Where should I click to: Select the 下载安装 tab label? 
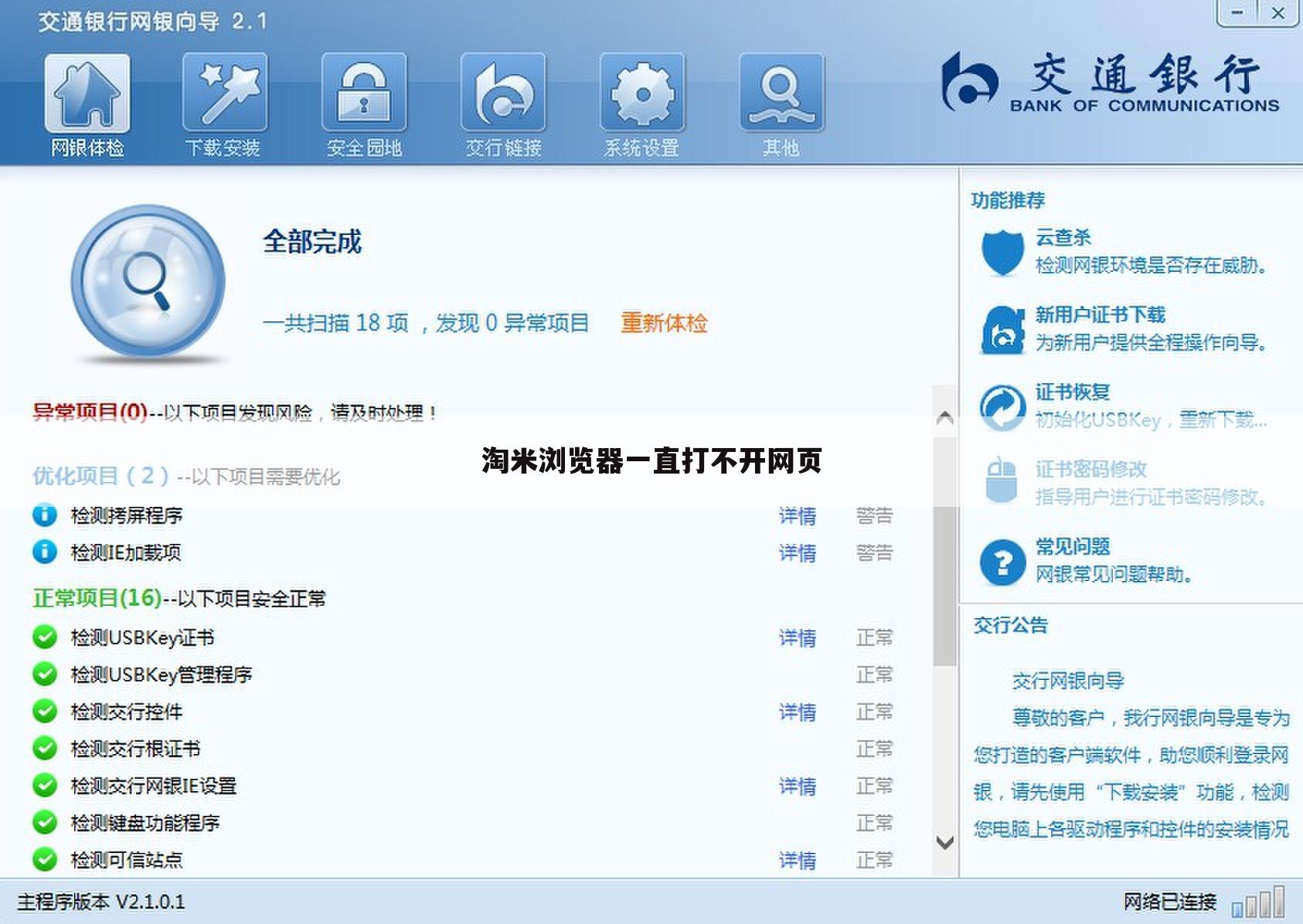coord(223,148)
